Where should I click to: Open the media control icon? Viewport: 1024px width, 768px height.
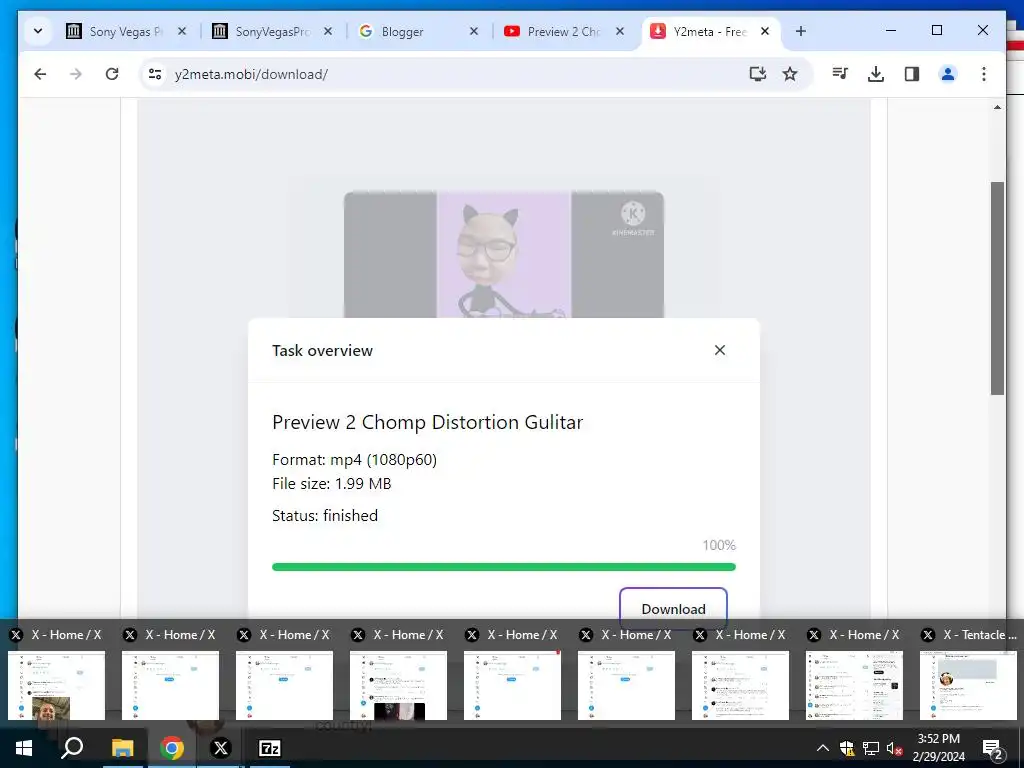pos(840,74)
